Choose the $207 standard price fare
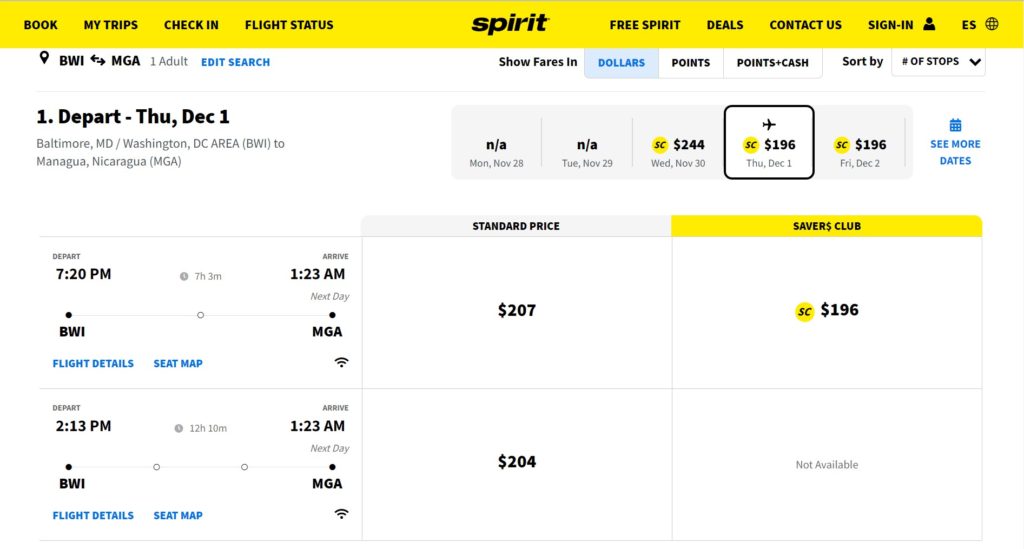Screen dimensions: 1024x549 (x=517, y=310)
